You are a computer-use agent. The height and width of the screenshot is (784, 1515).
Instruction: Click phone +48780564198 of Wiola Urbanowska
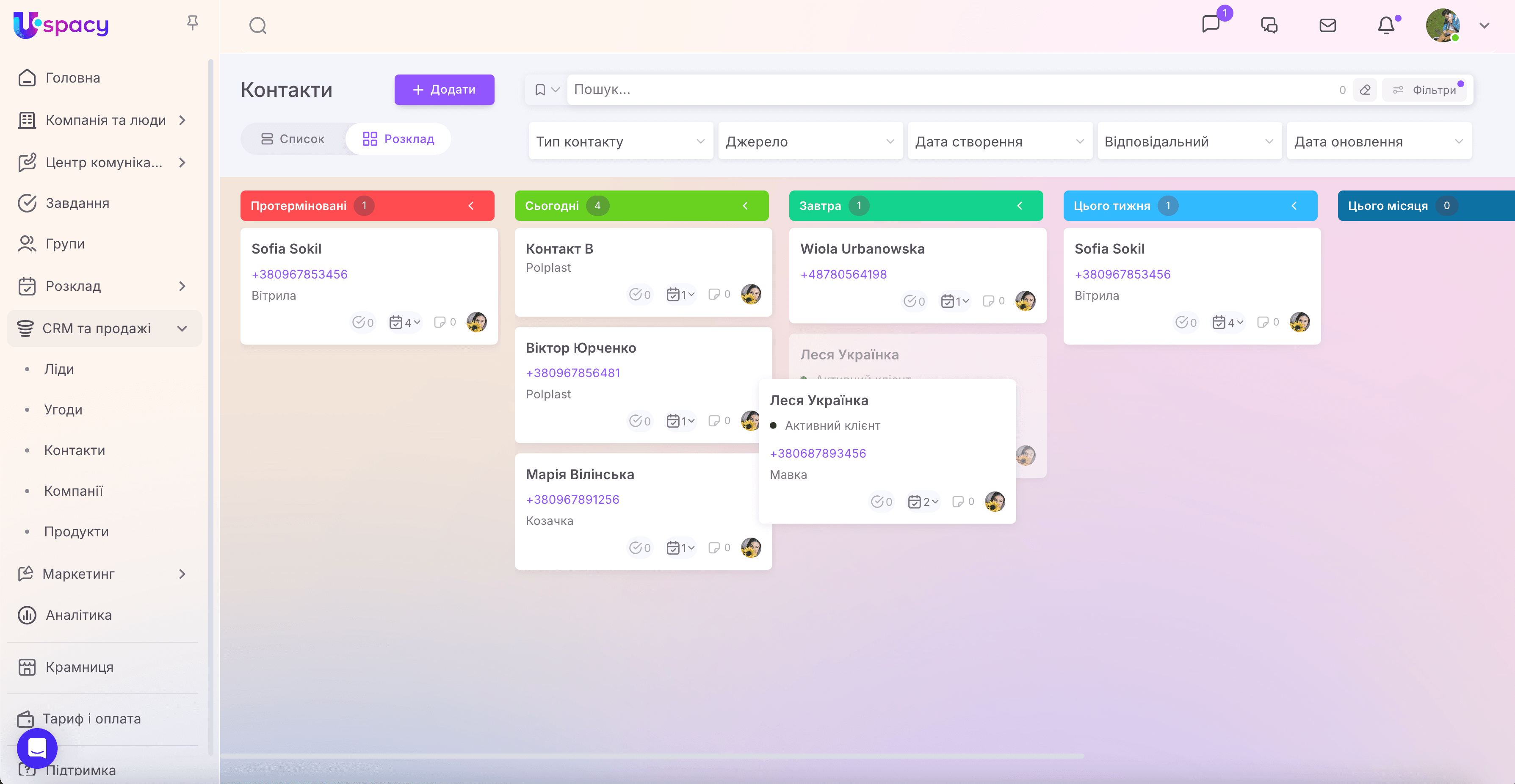843,274
